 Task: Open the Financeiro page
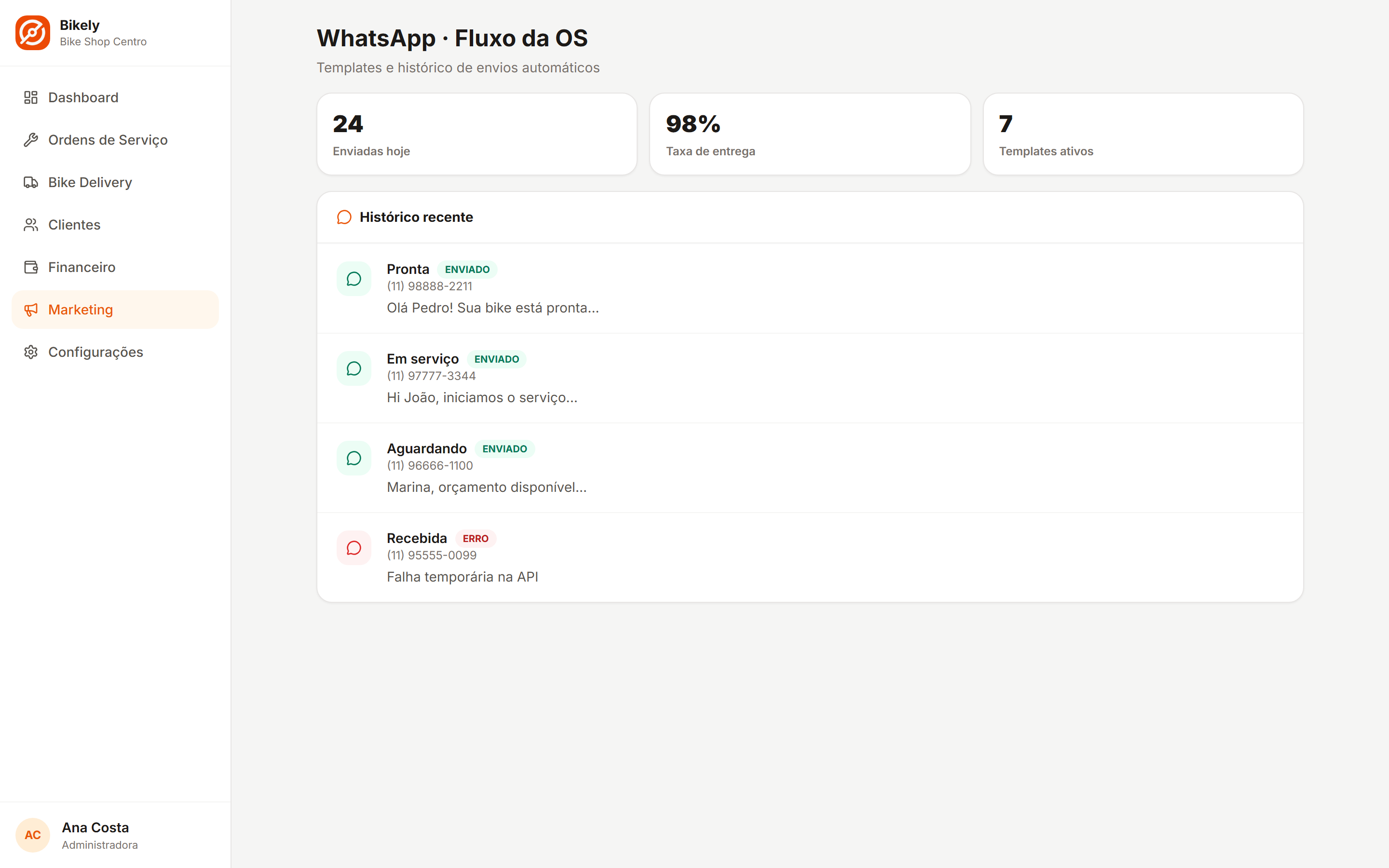point(115,268)
